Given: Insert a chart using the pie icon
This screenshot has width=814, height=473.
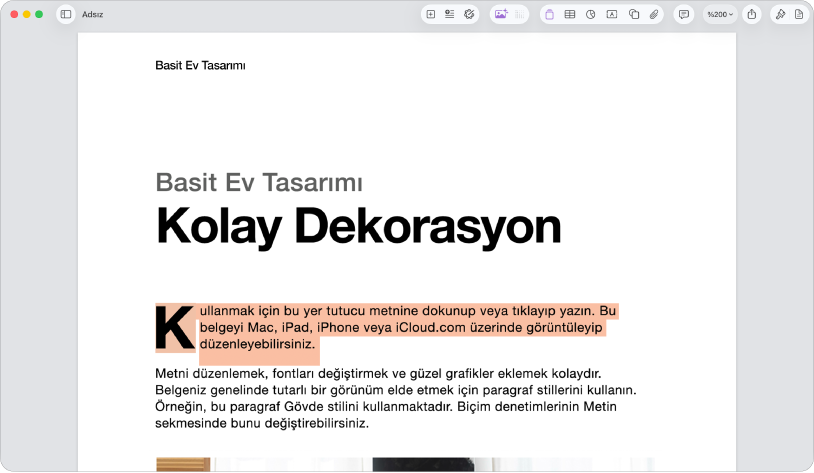Looking at the screenshot, I should point(591,15).
